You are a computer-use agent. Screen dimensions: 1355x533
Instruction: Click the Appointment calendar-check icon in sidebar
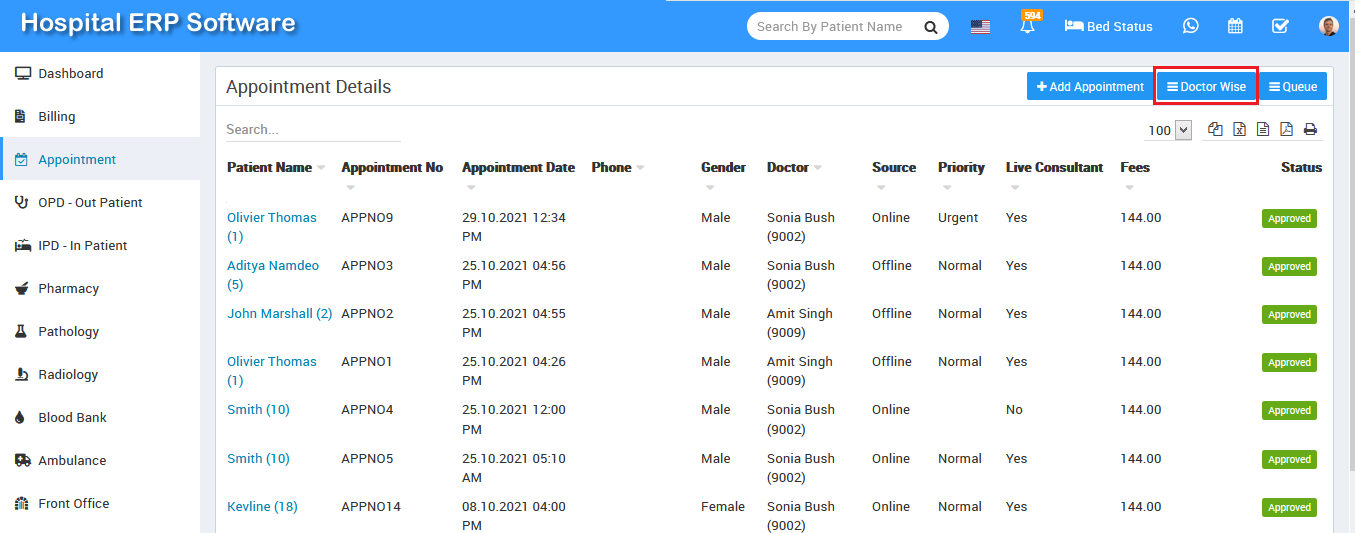pyautogui.click(x=21, y=159)
